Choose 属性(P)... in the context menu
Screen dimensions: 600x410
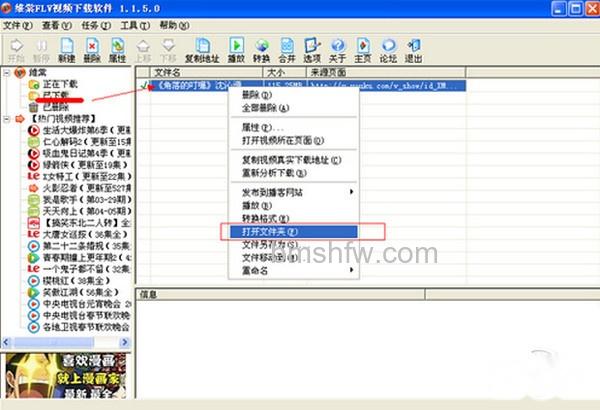point(293,127)
